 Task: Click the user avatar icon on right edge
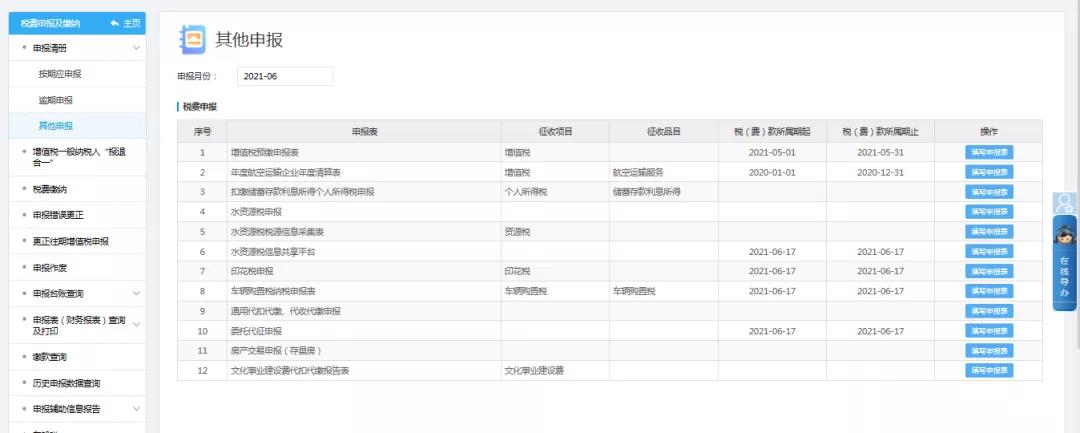[x=1065, y=202]
